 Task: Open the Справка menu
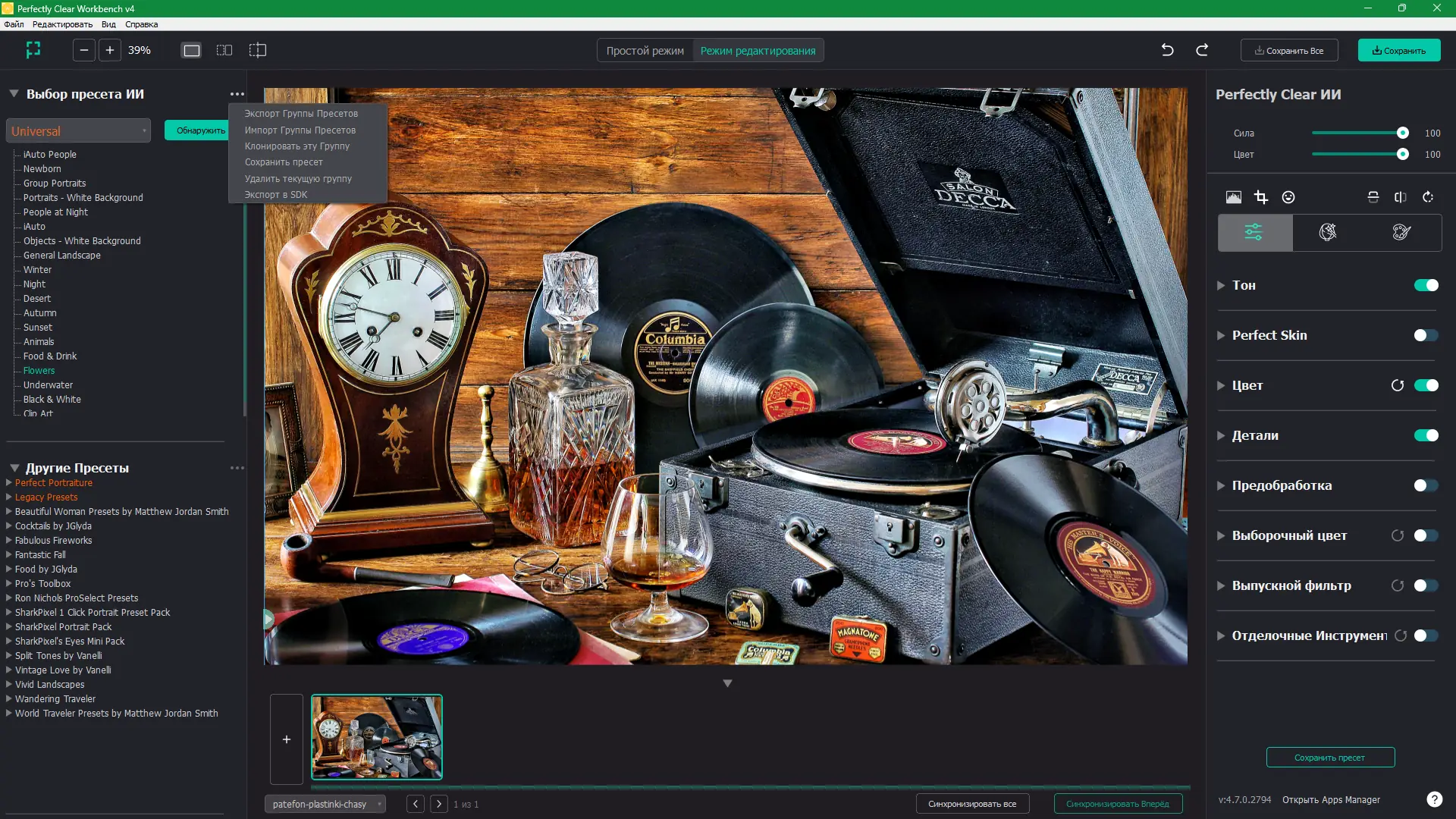click(141, 24)
